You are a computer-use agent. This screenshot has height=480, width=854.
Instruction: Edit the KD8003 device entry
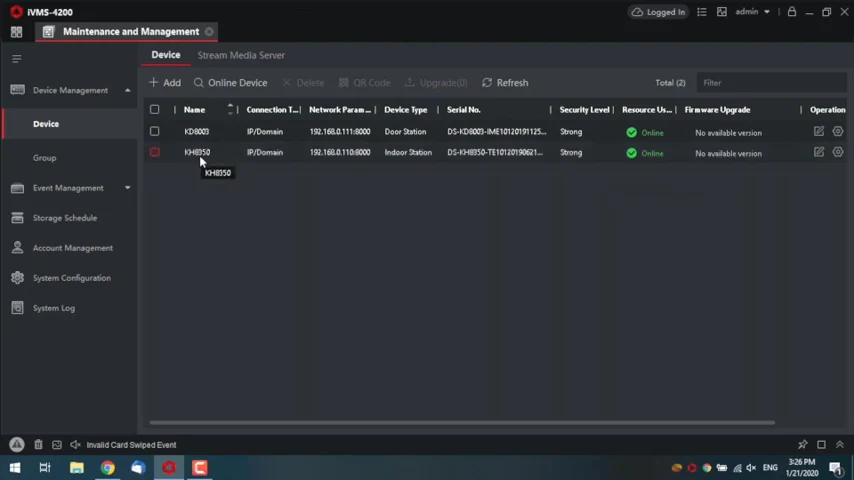coord(819,131)
